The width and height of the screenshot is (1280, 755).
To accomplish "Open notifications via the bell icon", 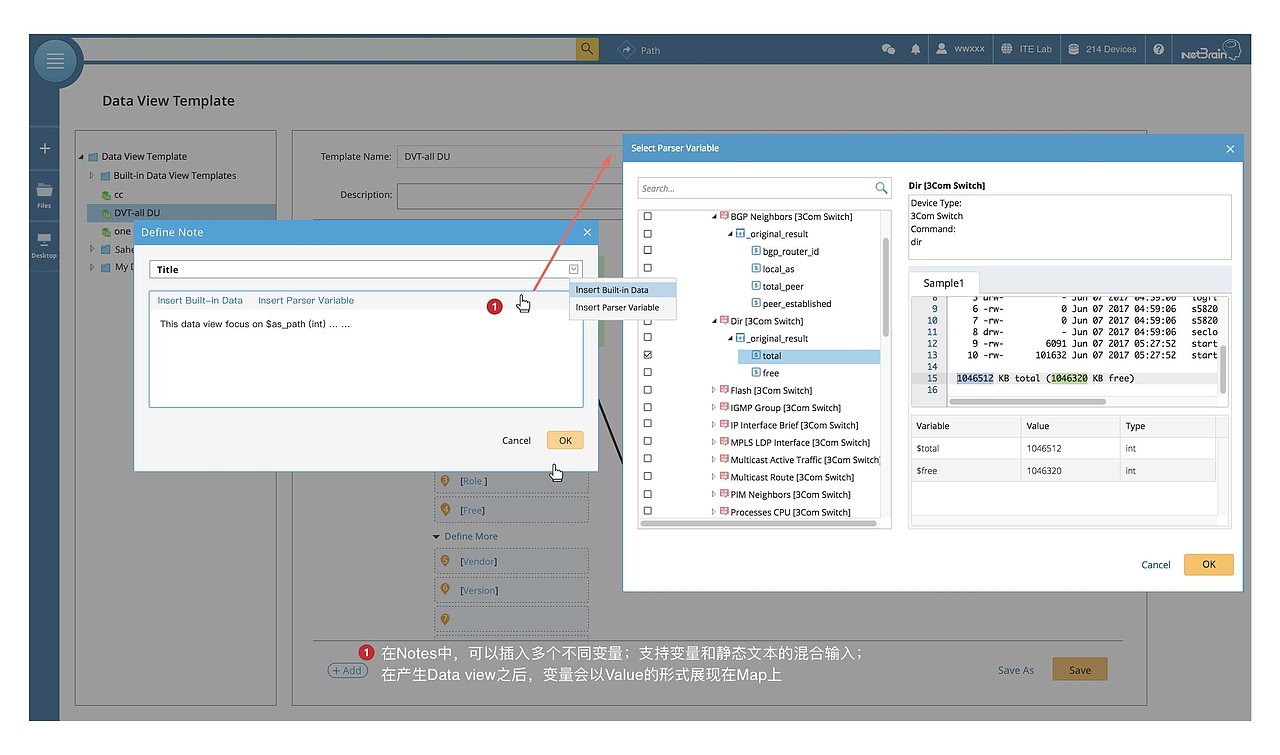I will coord(915,48).
